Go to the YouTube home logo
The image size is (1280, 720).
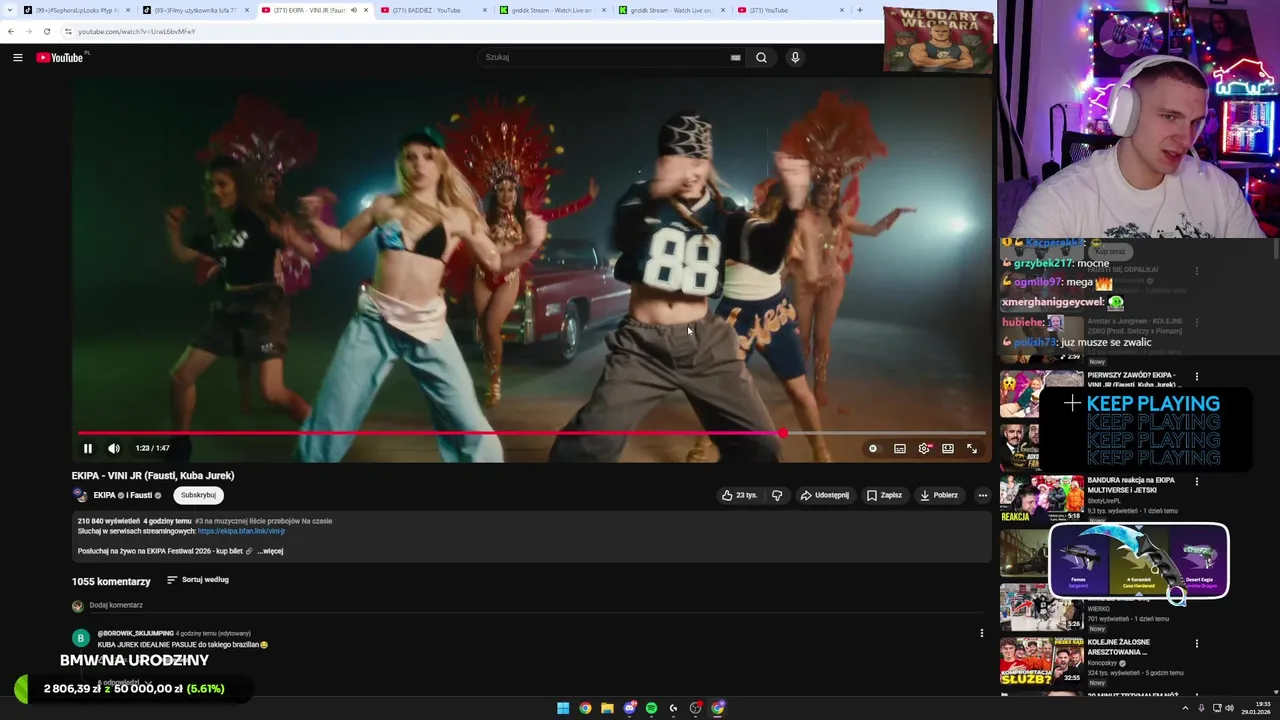pyautogui.click(x=60, y=58)
